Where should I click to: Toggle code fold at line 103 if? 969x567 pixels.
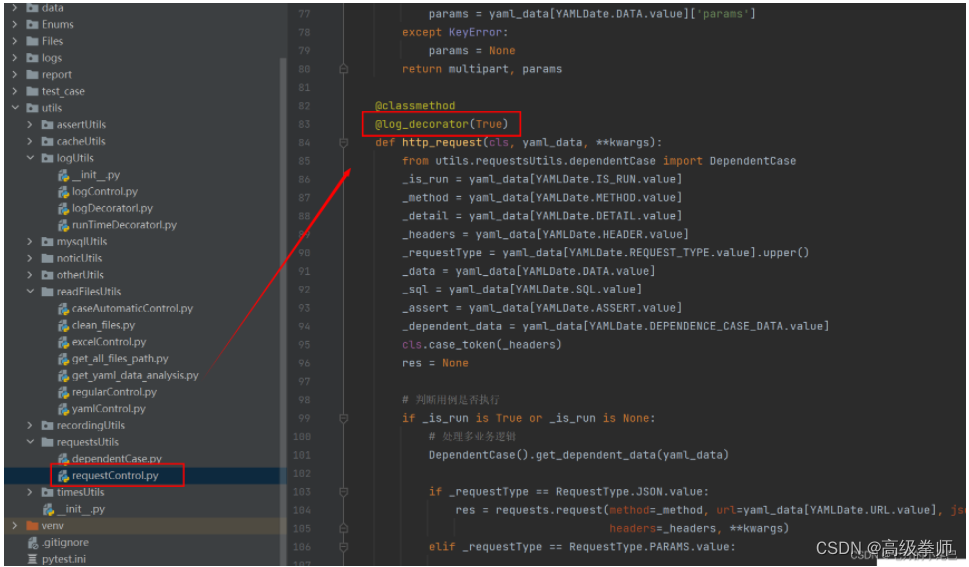pyautogui.click(x=344, y=492)
